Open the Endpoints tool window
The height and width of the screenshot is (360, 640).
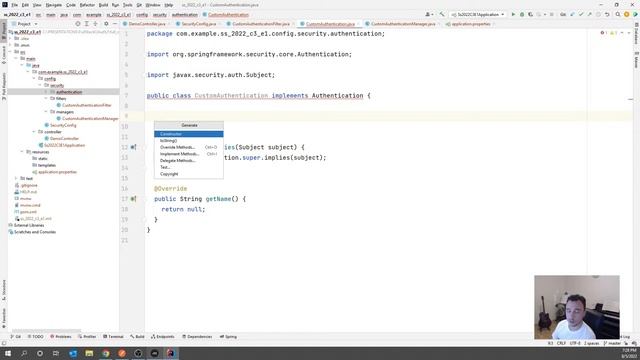click(162, 337)
